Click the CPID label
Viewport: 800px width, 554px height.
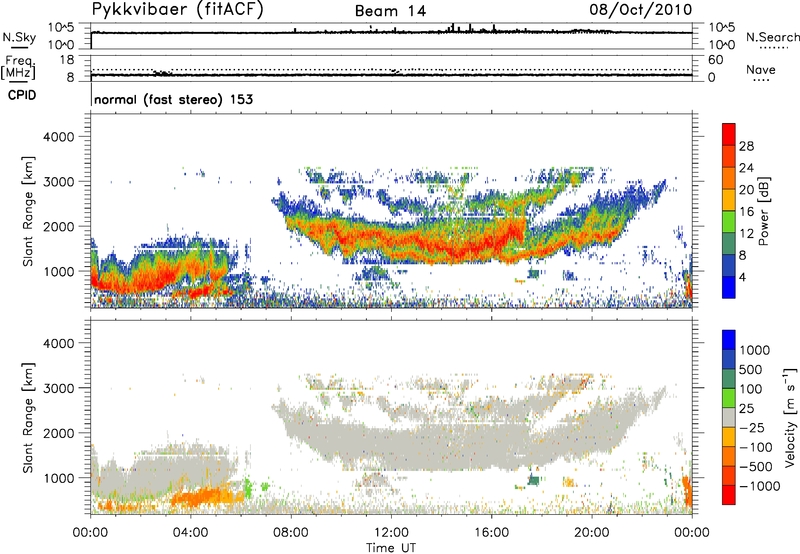tap(22, 95)
